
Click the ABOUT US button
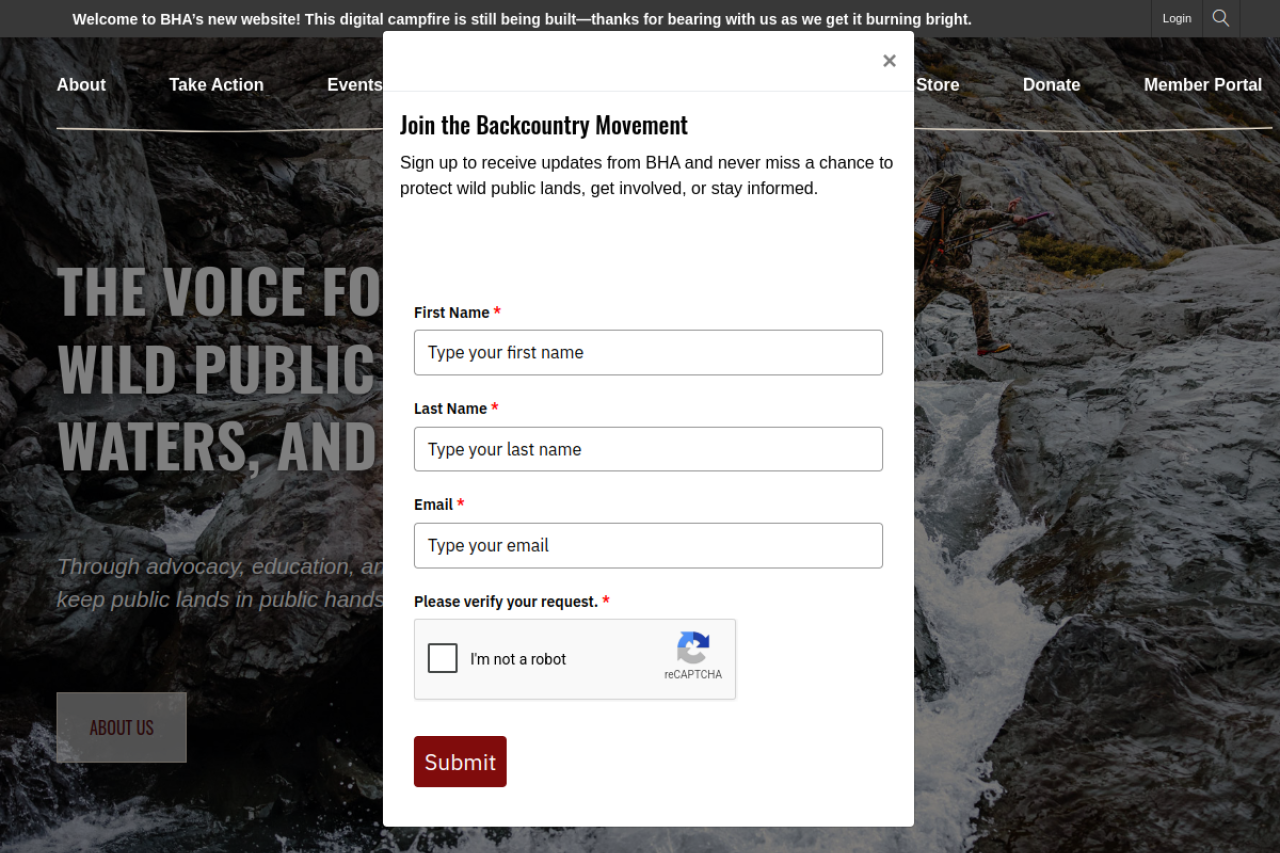122,727
